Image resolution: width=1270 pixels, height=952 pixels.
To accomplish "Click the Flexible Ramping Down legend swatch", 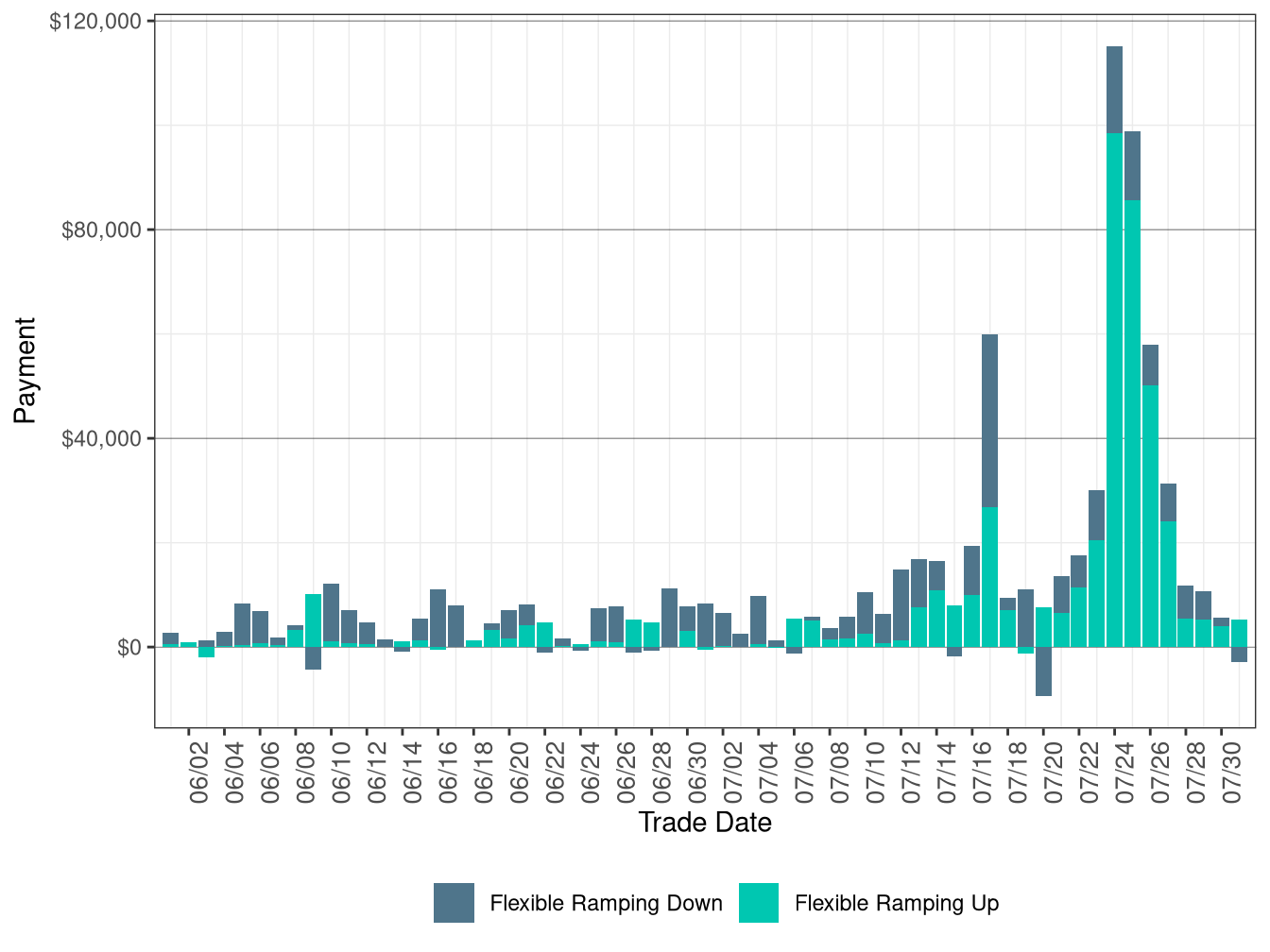I will (454, 903).
